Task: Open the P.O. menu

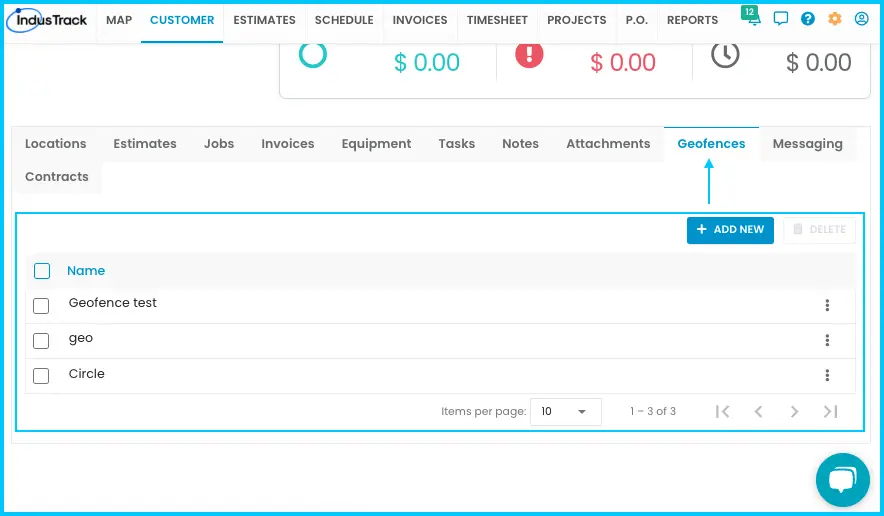Action: (x=637, y=20)
